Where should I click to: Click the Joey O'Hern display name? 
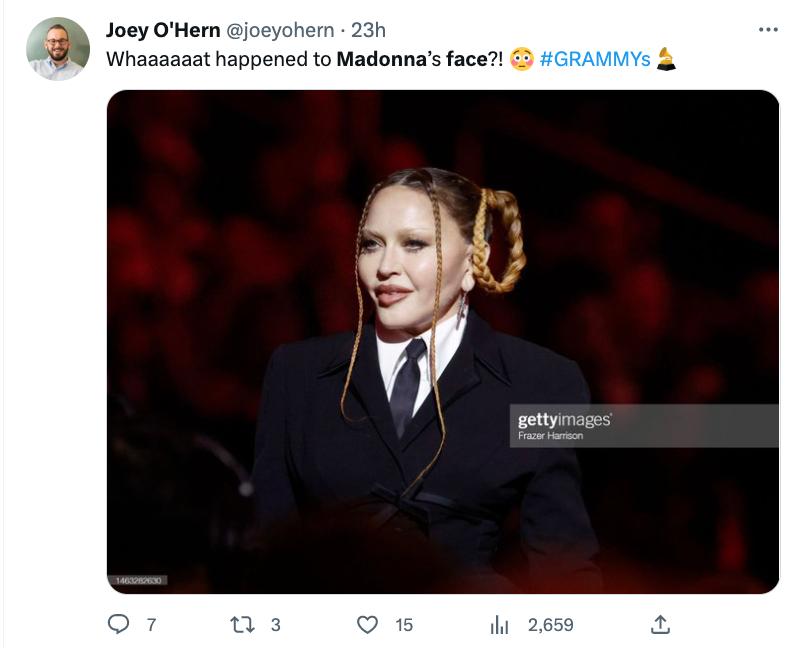[x=163, y=30]
